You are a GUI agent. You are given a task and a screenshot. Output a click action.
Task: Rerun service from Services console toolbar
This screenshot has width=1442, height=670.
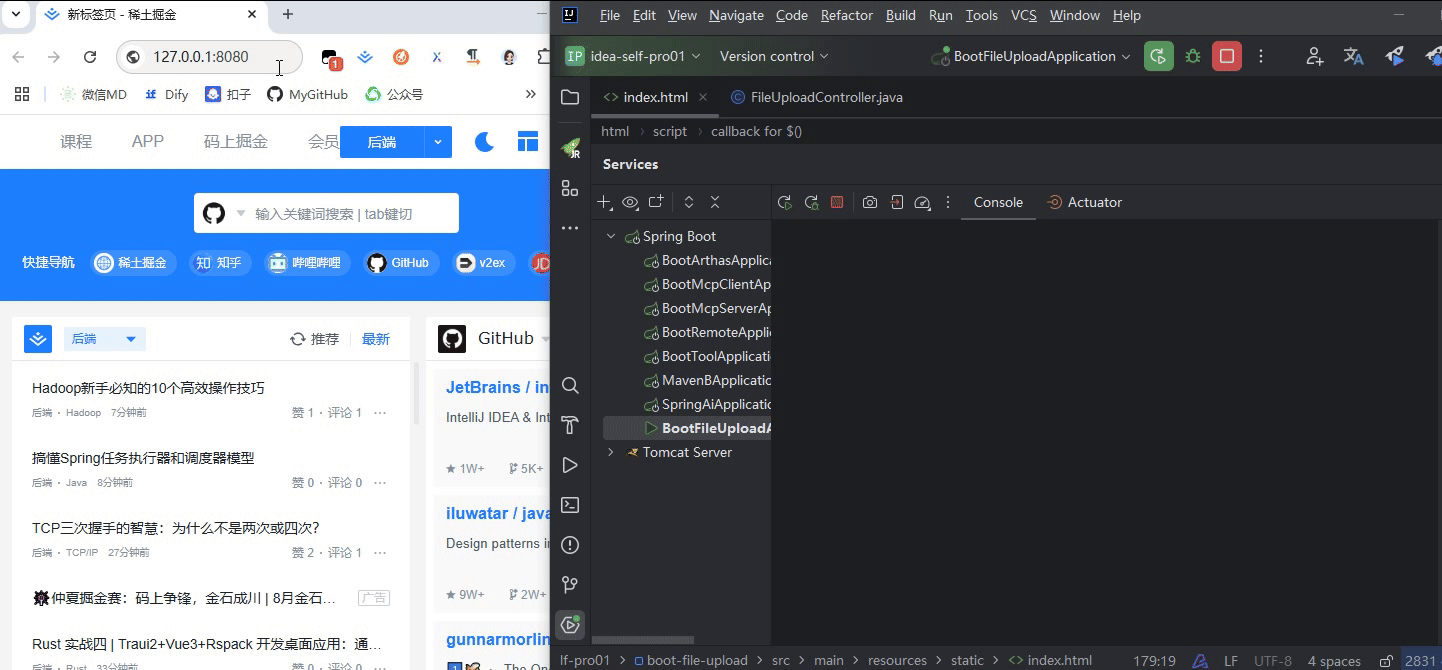click(785, 202)
